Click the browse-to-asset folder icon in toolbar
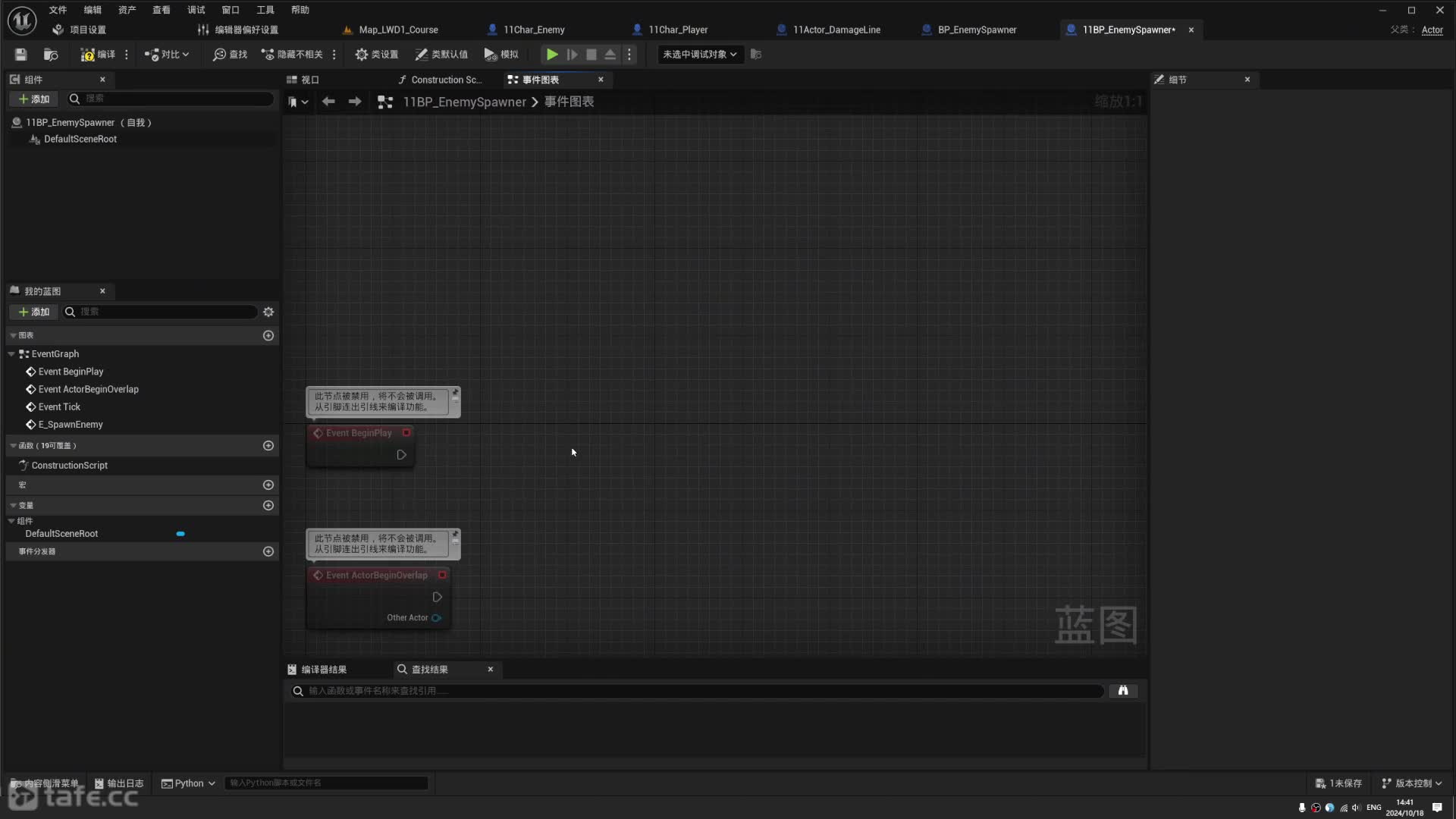This screenshot has height=819, width=1456. click(51, 55)
